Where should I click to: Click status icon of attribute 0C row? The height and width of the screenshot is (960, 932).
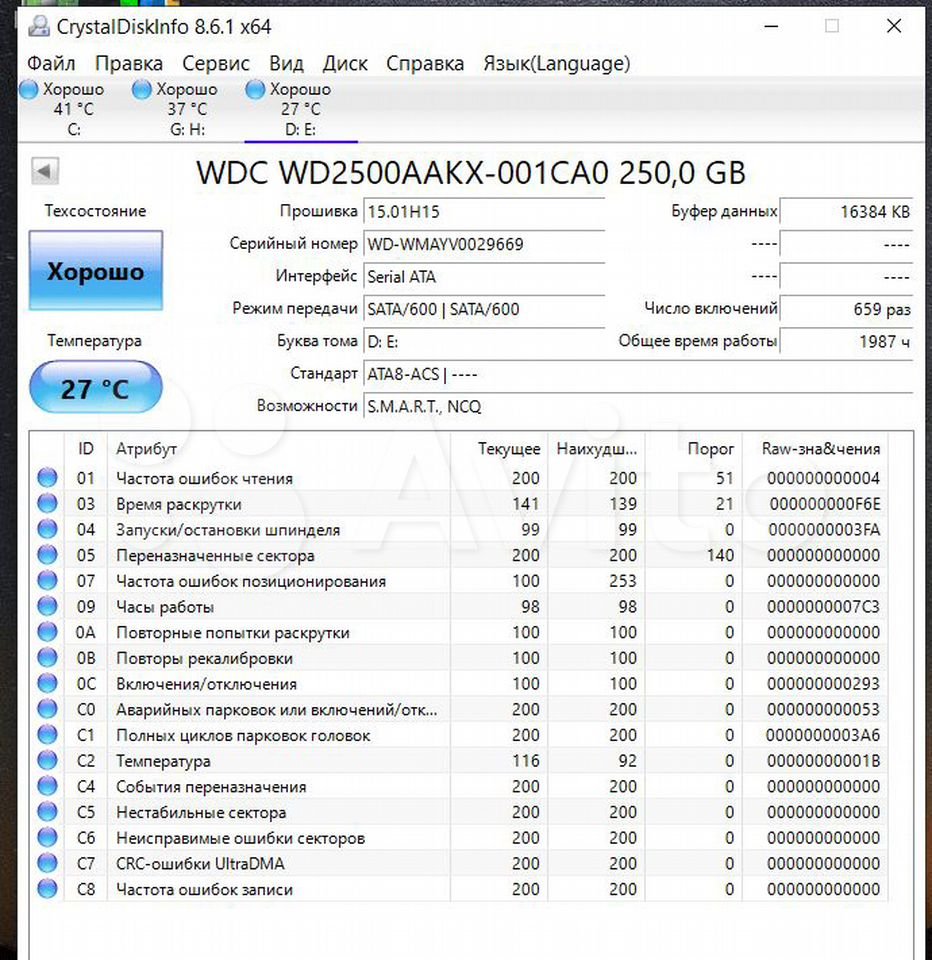(47, 683)
